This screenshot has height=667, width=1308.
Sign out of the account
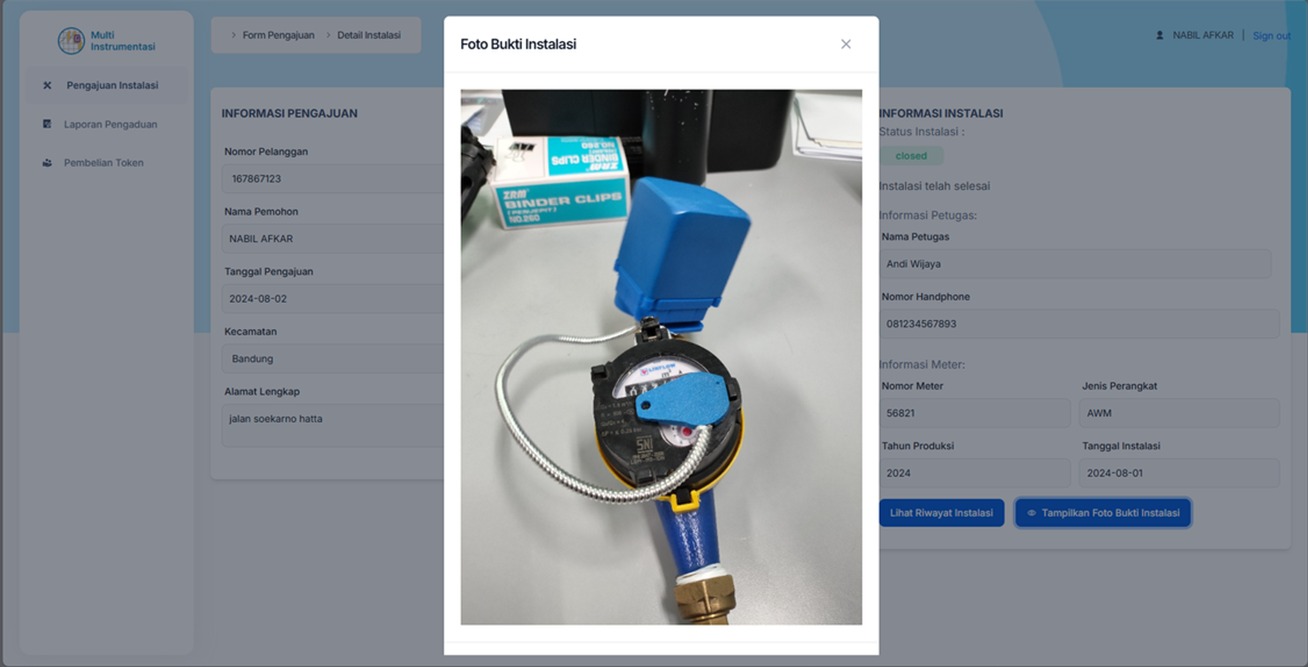point(1271,36)
